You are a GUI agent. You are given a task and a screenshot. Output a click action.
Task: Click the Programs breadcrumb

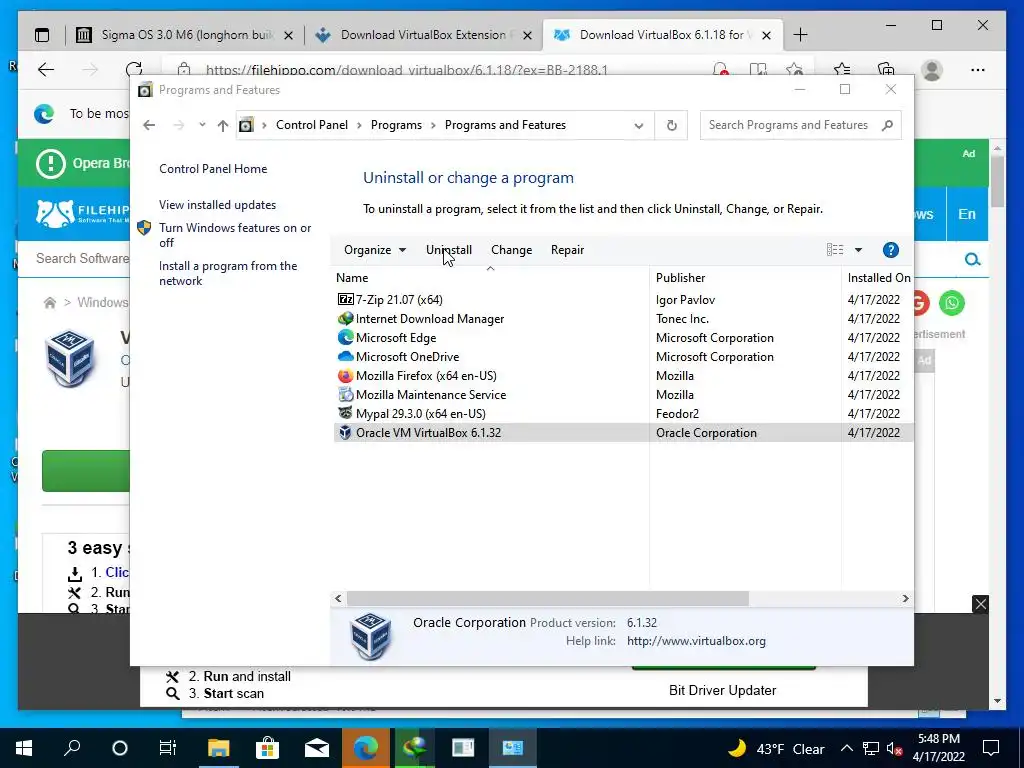(x=396, y=125)
